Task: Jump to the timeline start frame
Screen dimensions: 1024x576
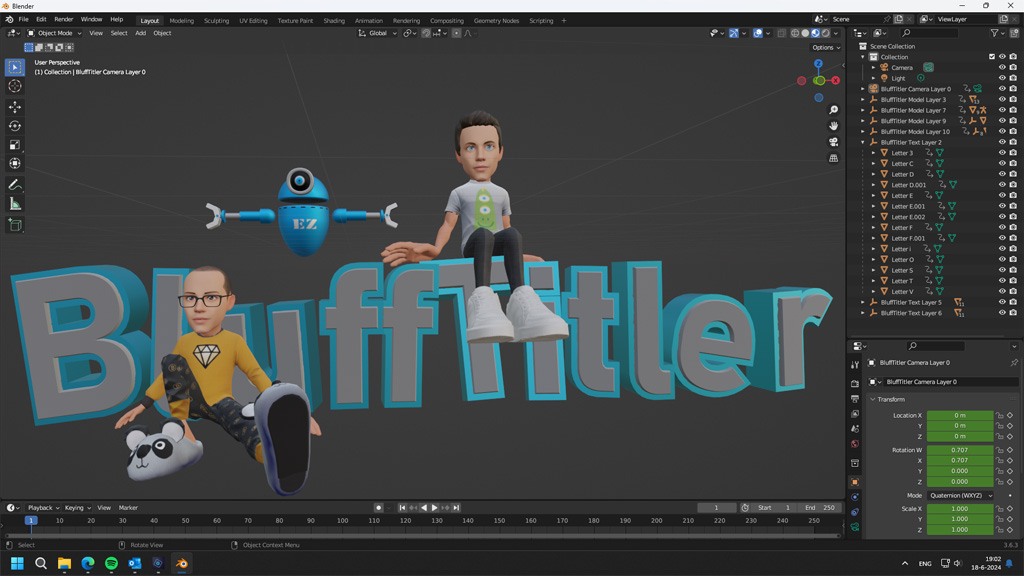Action: tap(402, 507)
